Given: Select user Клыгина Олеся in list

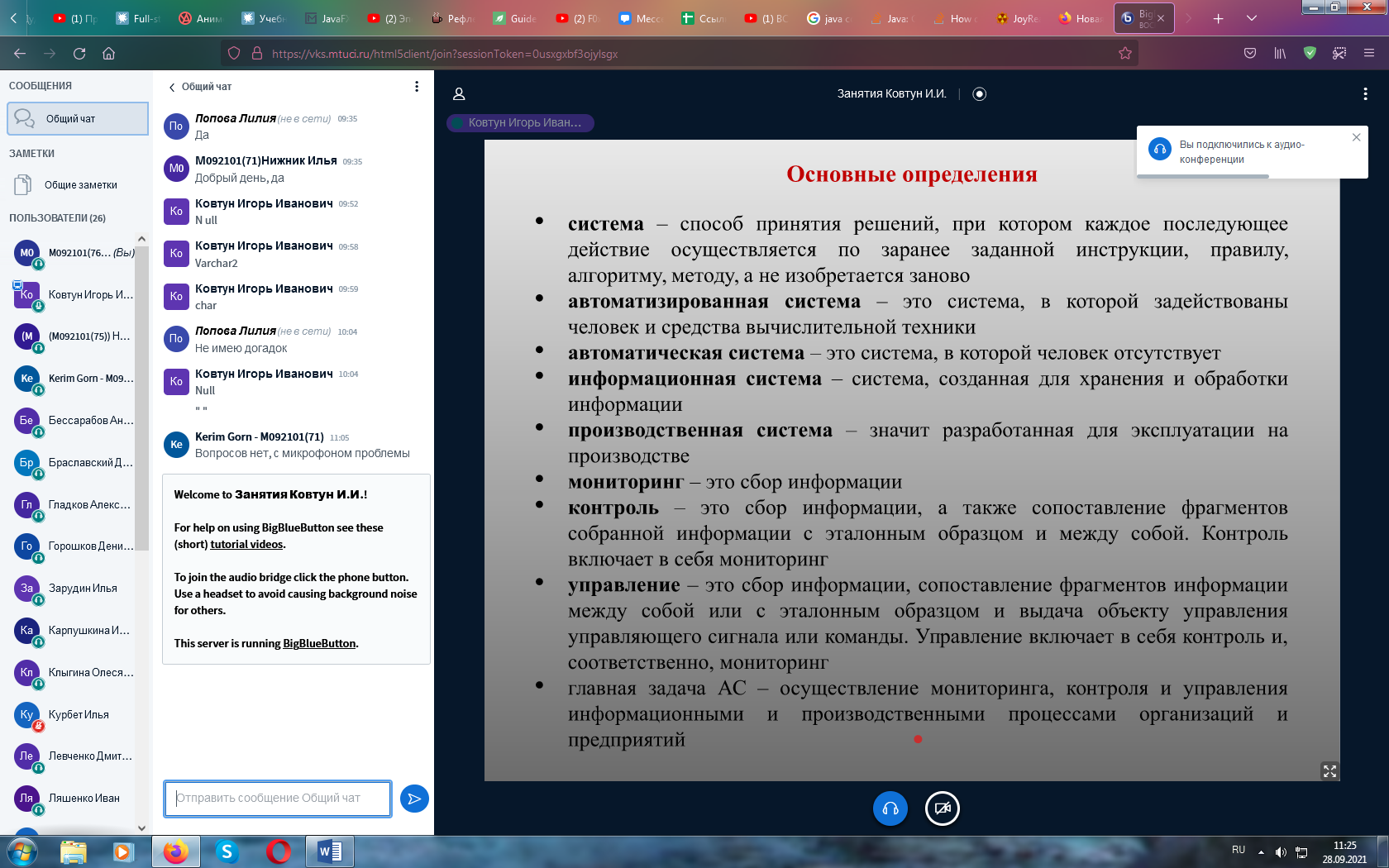Looking at the screenshot, I should tap(74, 673).
